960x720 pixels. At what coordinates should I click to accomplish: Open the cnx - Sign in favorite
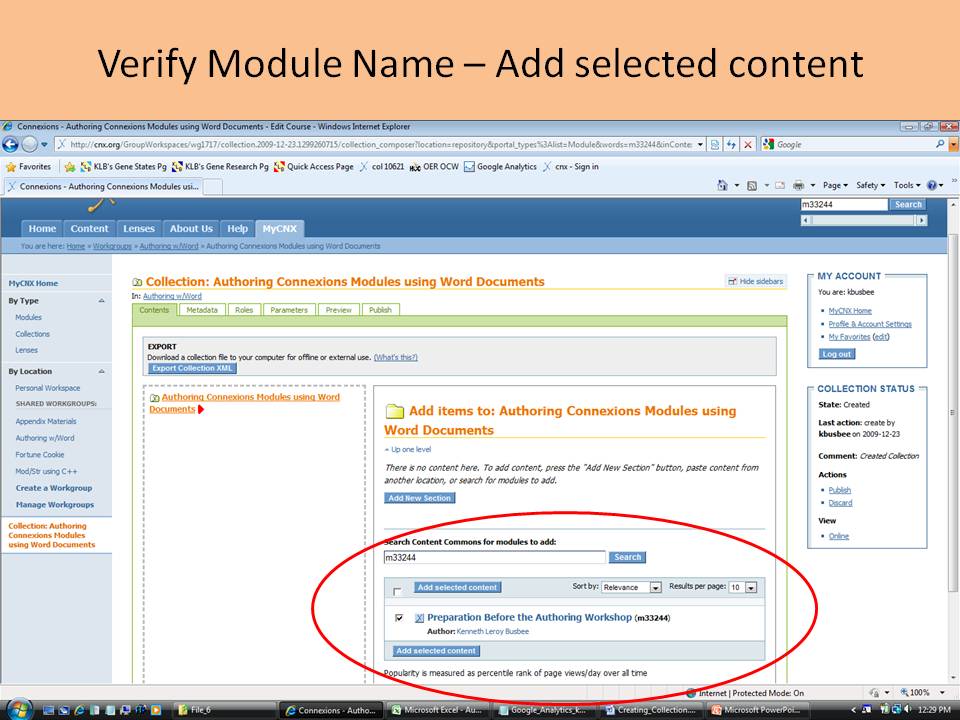tap(571, 167)
